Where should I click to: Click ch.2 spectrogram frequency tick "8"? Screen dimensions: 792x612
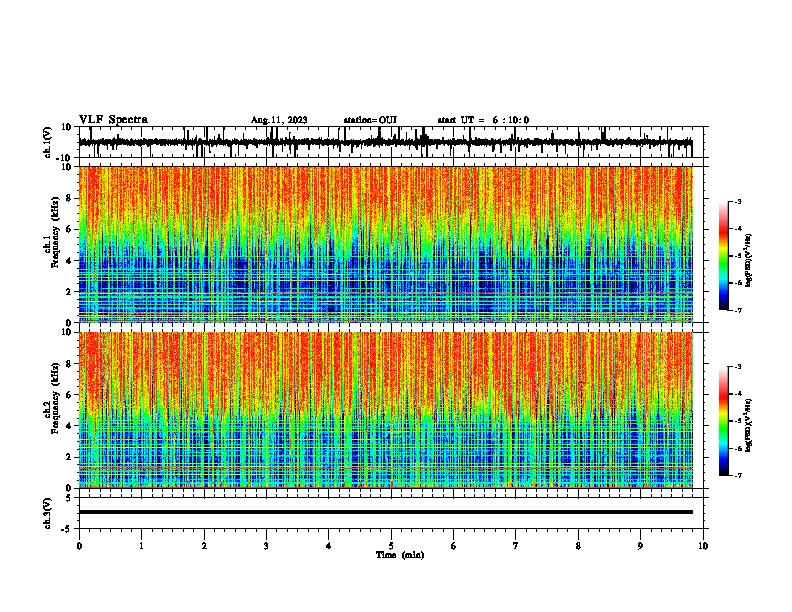(x=69, y=364)
